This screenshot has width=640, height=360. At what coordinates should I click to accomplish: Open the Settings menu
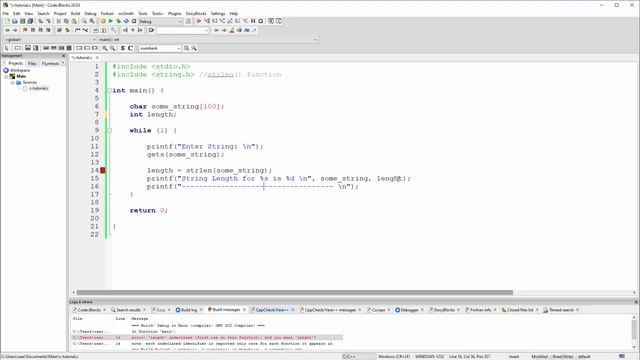click(218, 13)
